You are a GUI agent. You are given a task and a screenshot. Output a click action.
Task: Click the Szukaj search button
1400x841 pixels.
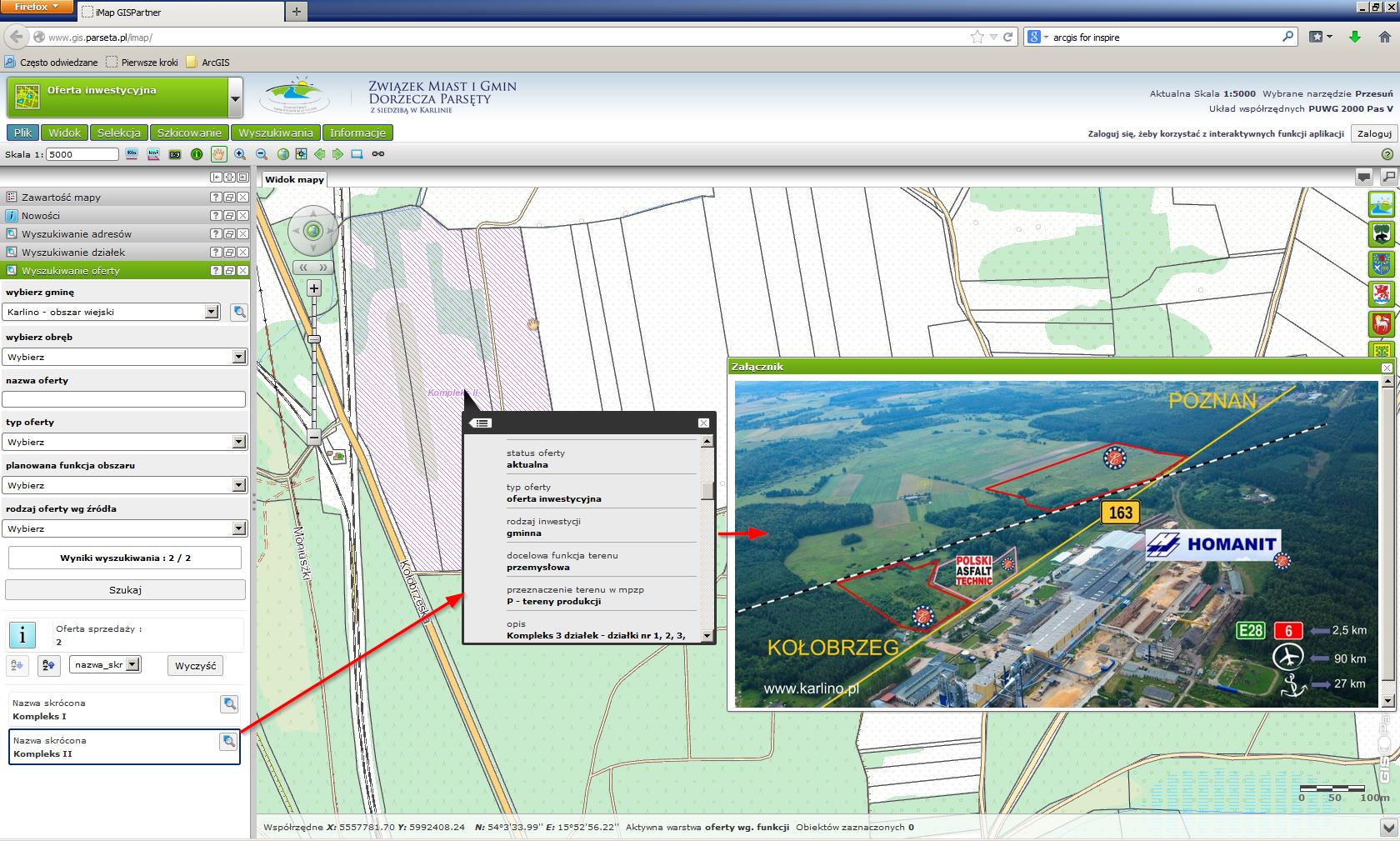pos(125,590)
